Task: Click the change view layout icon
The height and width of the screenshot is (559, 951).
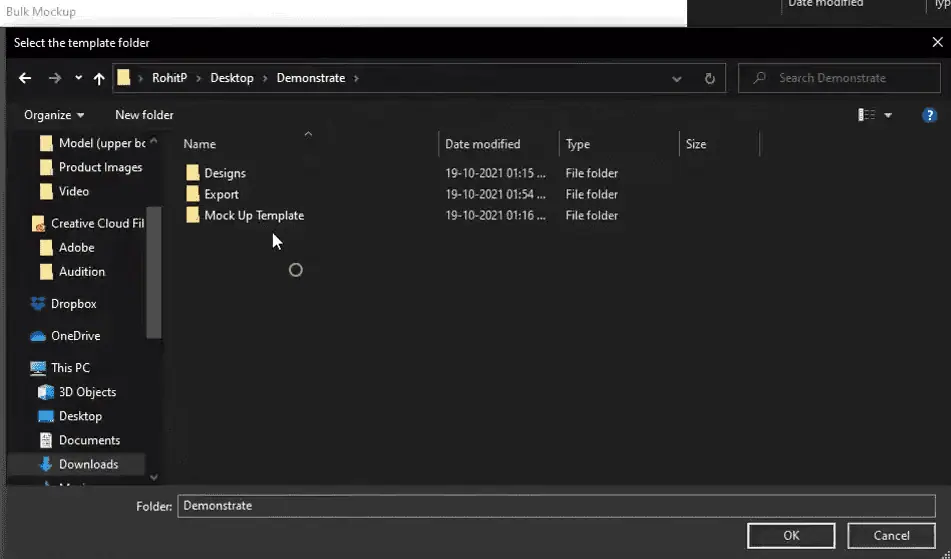Action: tap(867, 115)
